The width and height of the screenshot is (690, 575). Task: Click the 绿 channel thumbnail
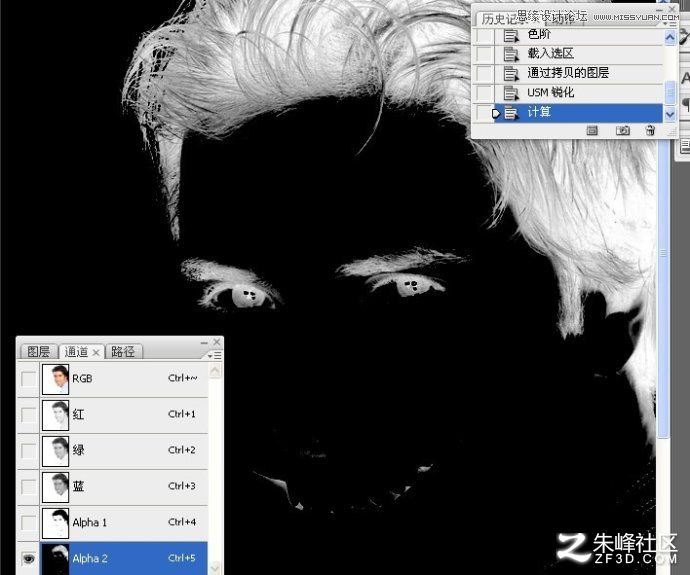tap(55, 451)
